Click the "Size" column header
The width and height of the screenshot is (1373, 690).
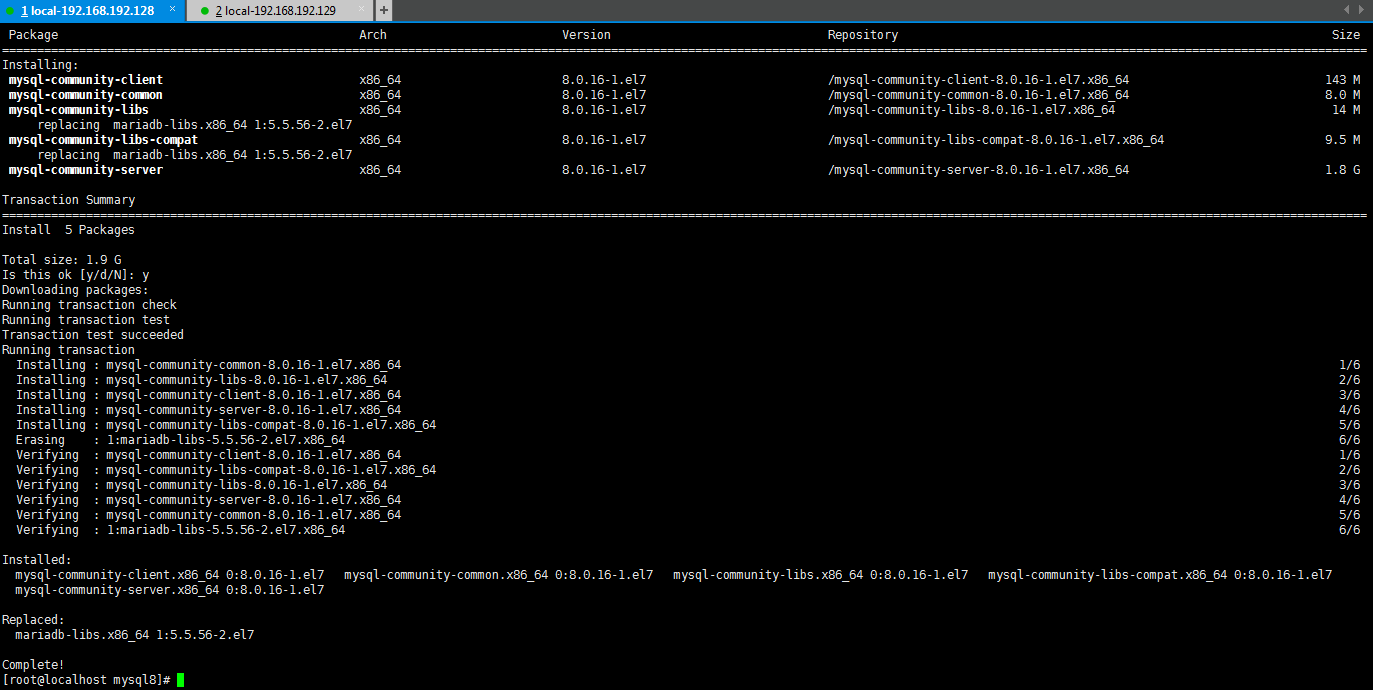click(x=1346, y=35)
